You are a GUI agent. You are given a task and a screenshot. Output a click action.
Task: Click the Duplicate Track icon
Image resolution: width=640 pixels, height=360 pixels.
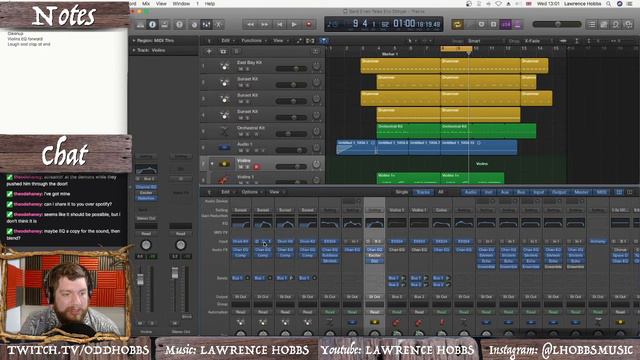[x=223, y=51]
